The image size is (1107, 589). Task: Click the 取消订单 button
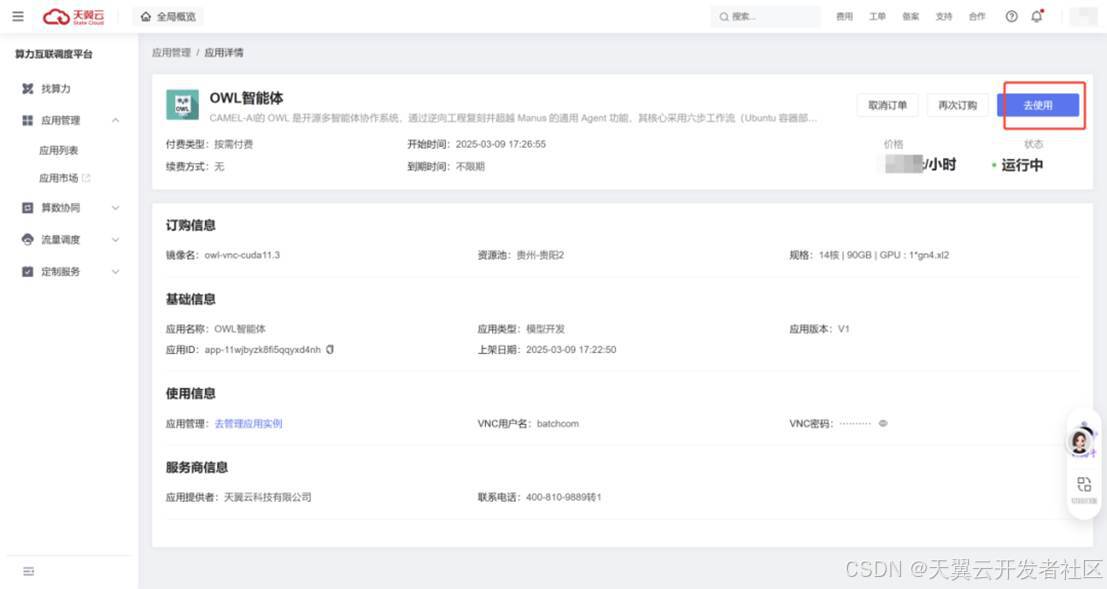point(887,106)
